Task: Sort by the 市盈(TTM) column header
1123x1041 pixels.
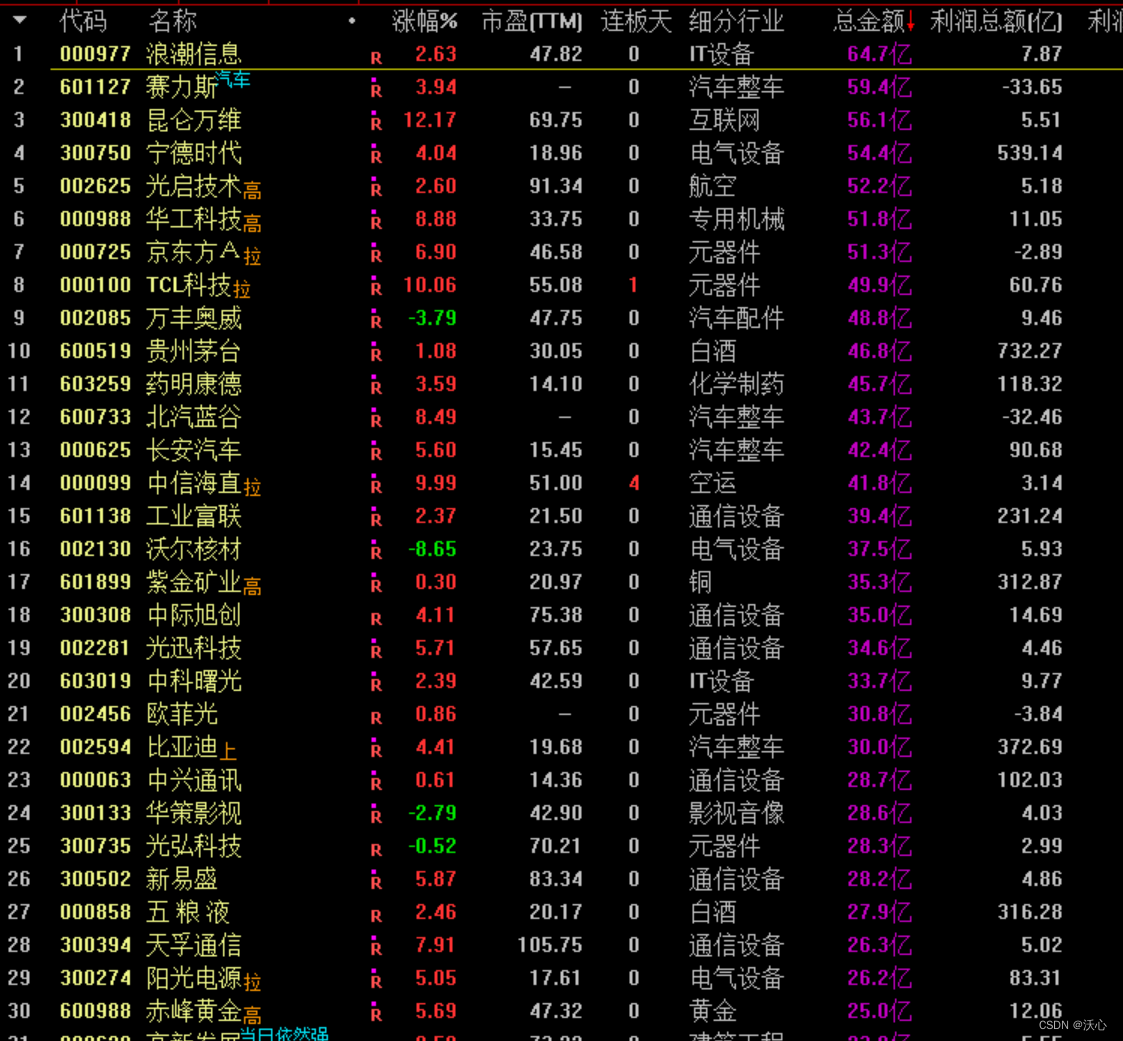Action: click(531, 21)
